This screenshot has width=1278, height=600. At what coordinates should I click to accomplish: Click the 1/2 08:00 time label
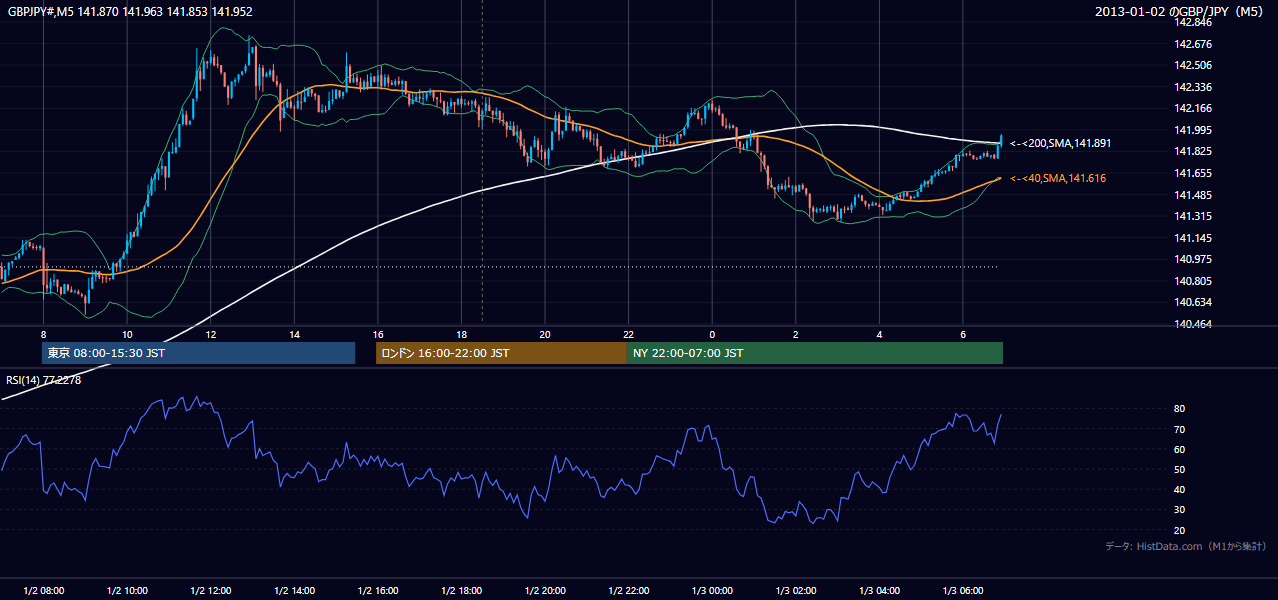coord(43,590)
